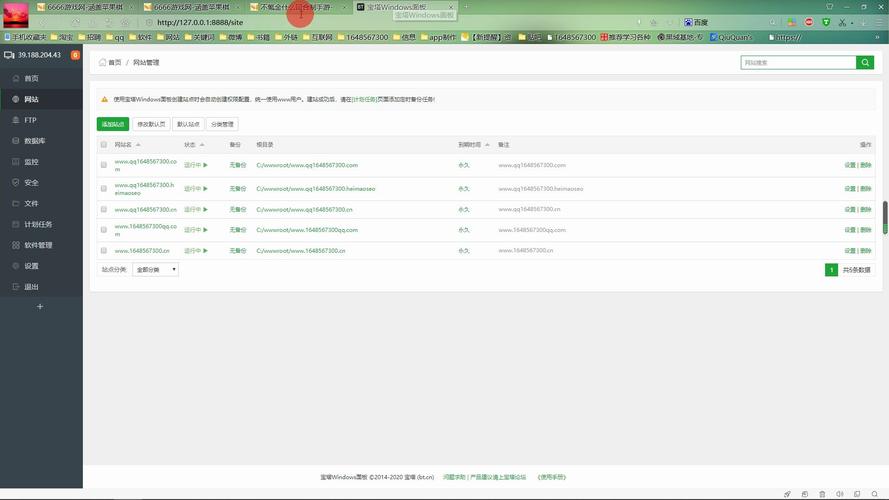Click the orange notification badge beside the server IP
The width and height of the screenshot is (889, 500).
click(x=75, y=55)
